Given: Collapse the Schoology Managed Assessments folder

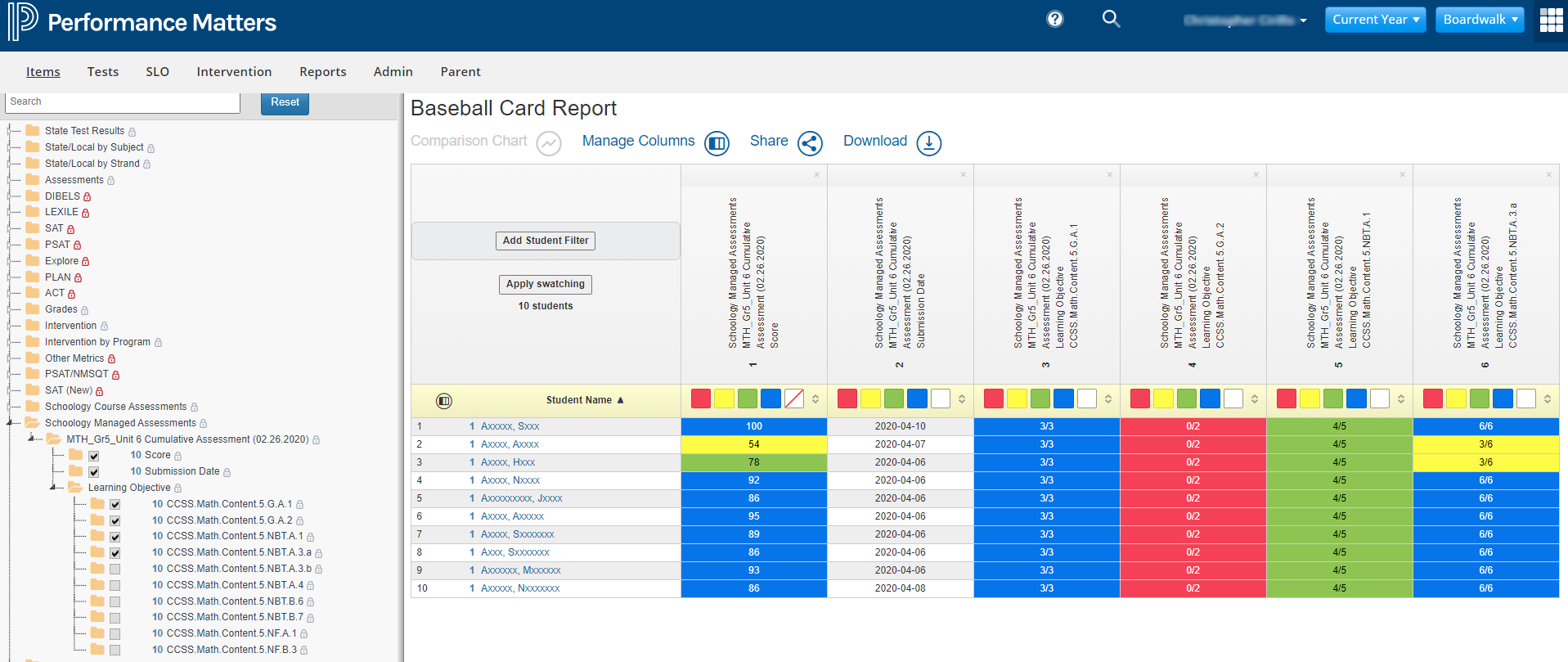Looking at the screenshot, I should [x=10, y=423].
